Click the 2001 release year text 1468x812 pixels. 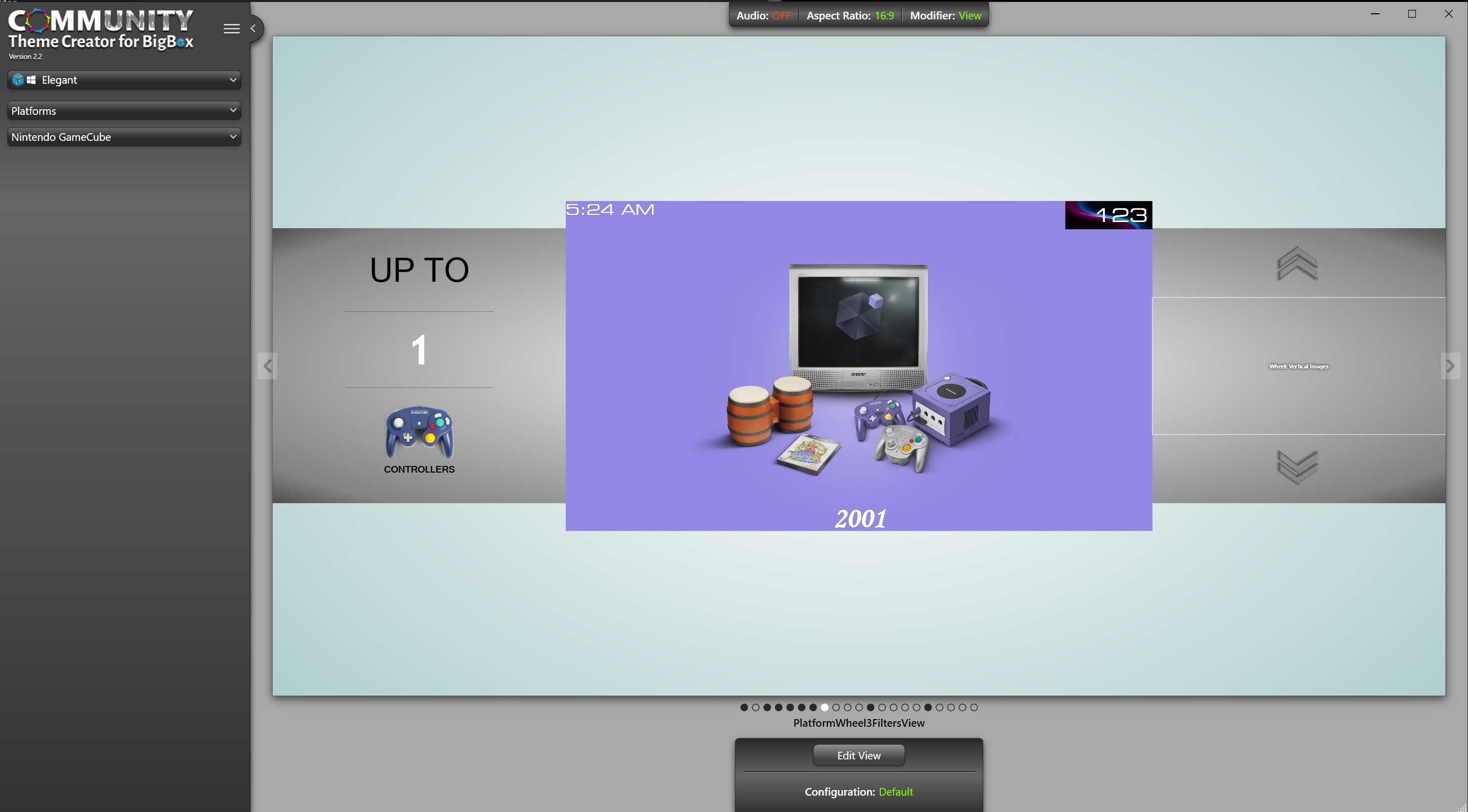(x=860, y=518)
